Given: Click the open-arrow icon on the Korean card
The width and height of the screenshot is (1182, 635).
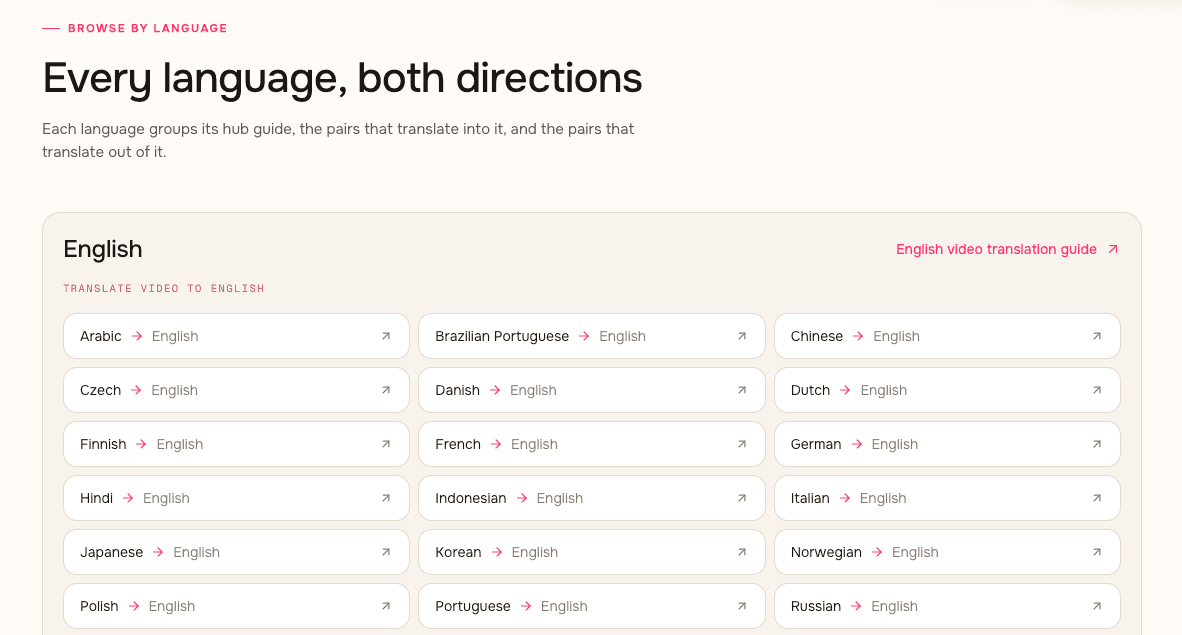Looking at the screenshot, I should click(x=742, y=552).
